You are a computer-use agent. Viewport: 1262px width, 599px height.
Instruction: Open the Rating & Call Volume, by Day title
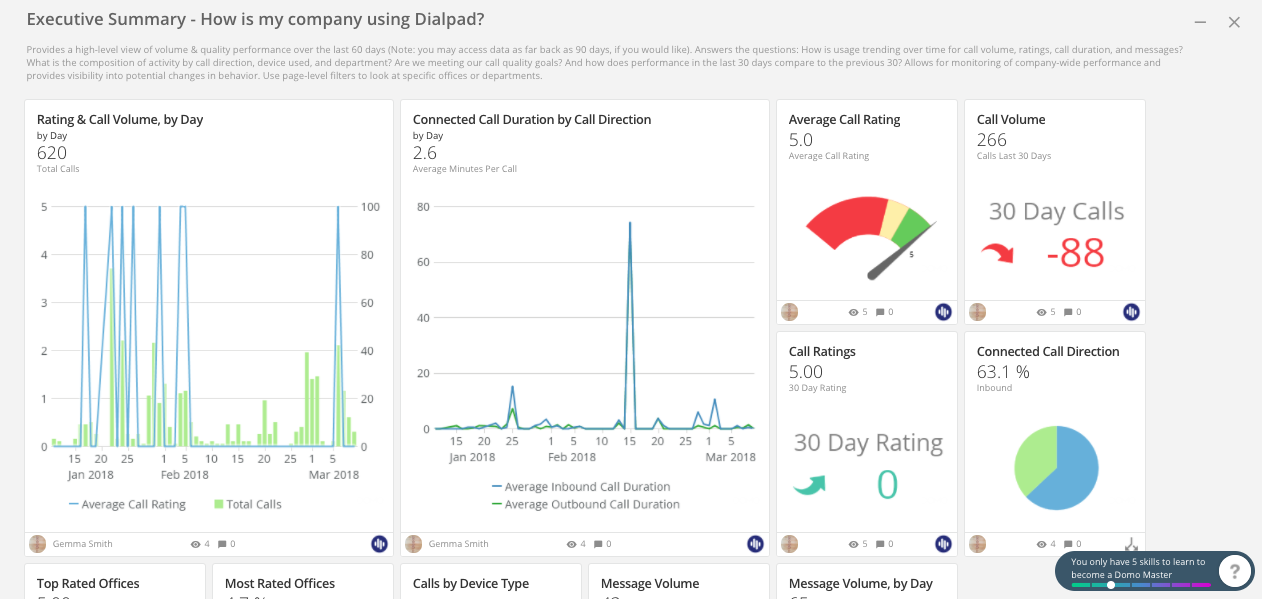pos(120,119)
